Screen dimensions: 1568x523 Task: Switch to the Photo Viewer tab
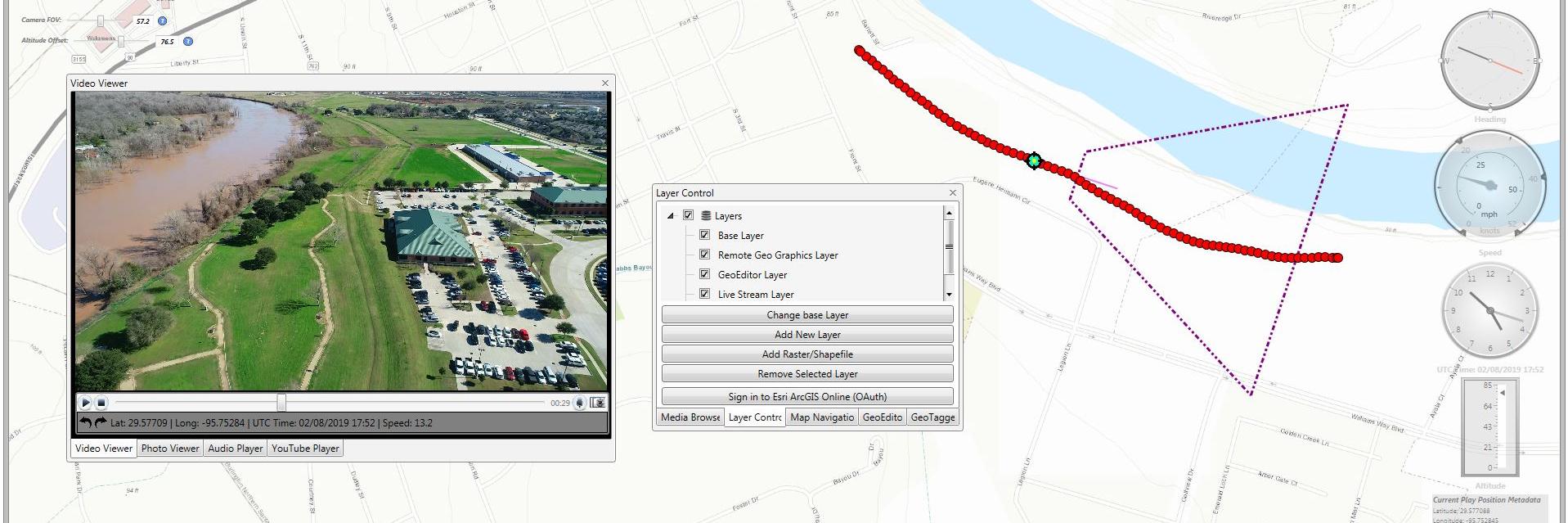(x=170, y=449)
